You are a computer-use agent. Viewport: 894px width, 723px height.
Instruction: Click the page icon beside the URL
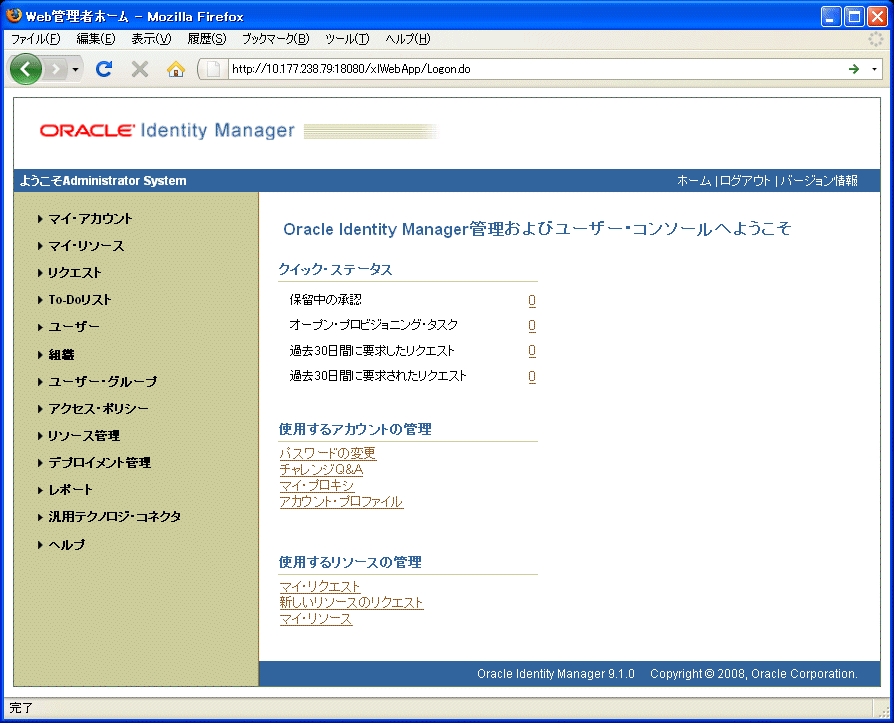tap(213, 69)
